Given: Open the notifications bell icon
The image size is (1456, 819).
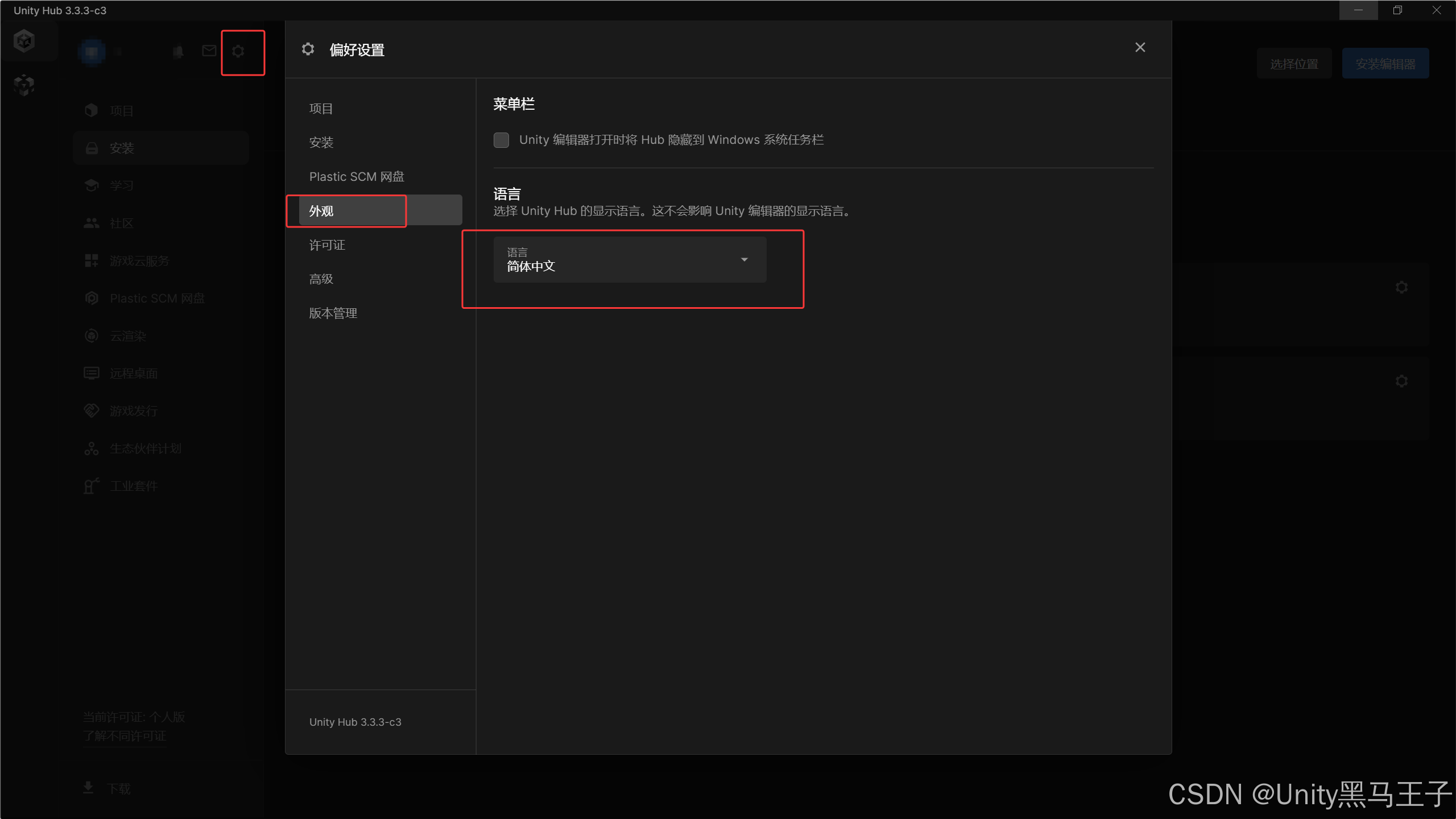Looking at the screenshot, I should [x=178, y=52].
